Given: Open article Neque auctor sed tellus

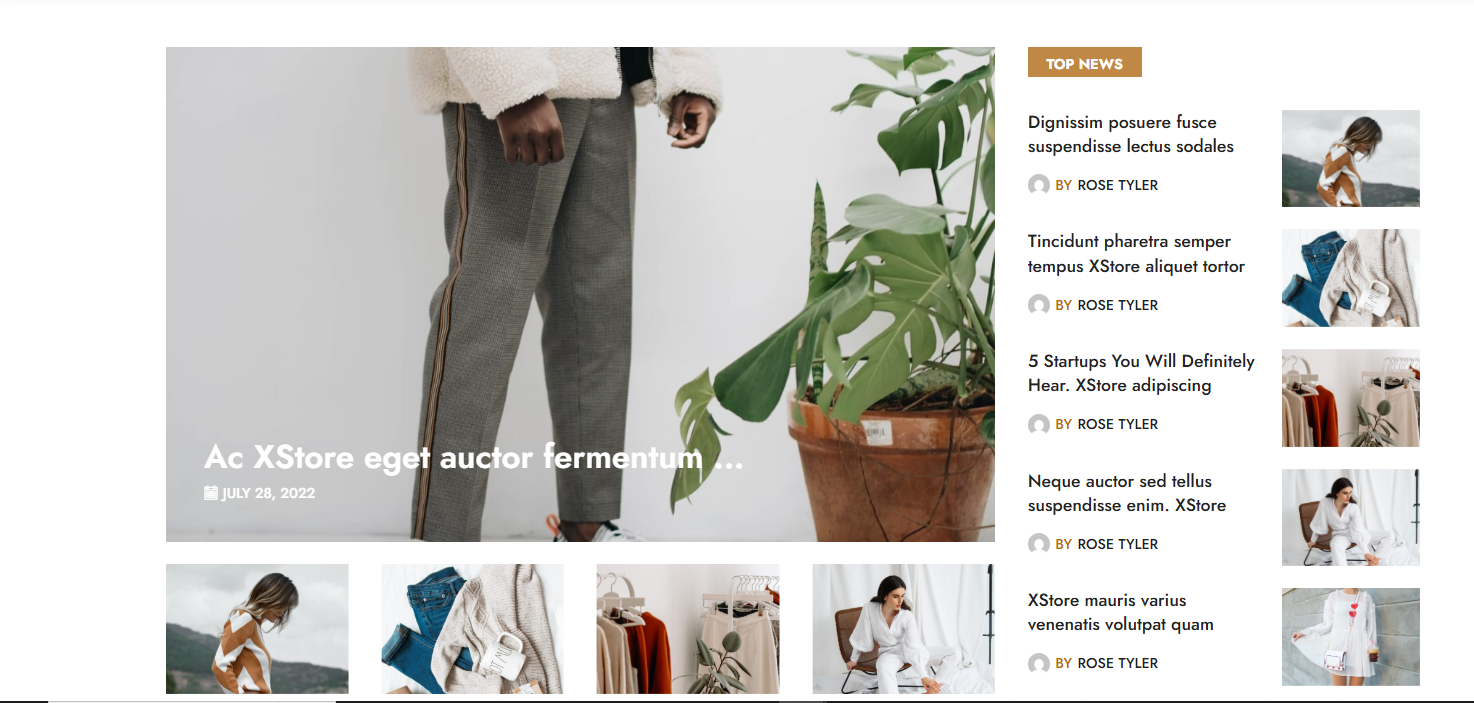Looking at the screenshot, I should (1127, 493).
